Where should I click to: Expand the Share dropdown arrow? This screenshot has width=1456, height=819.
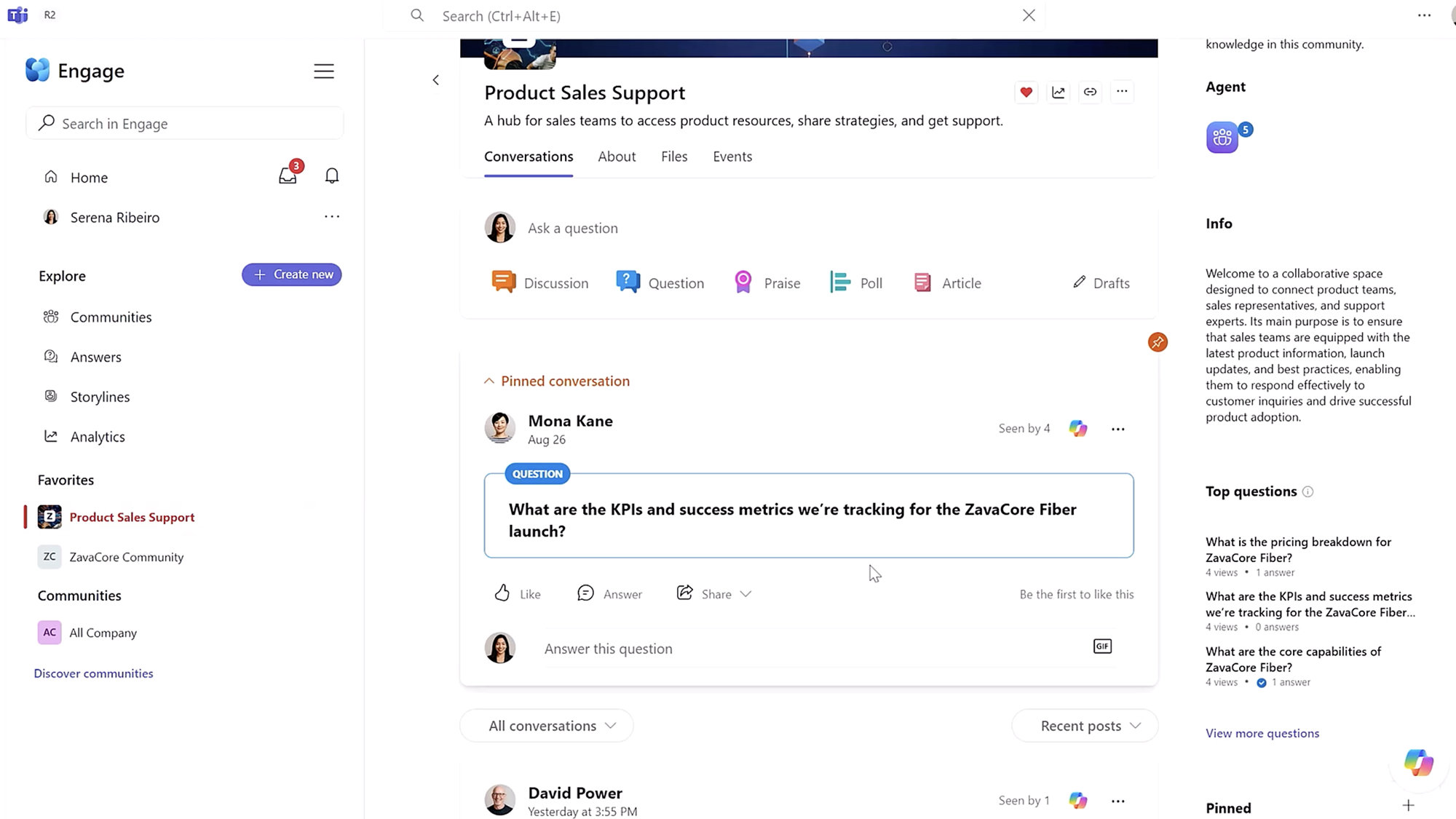745,594
